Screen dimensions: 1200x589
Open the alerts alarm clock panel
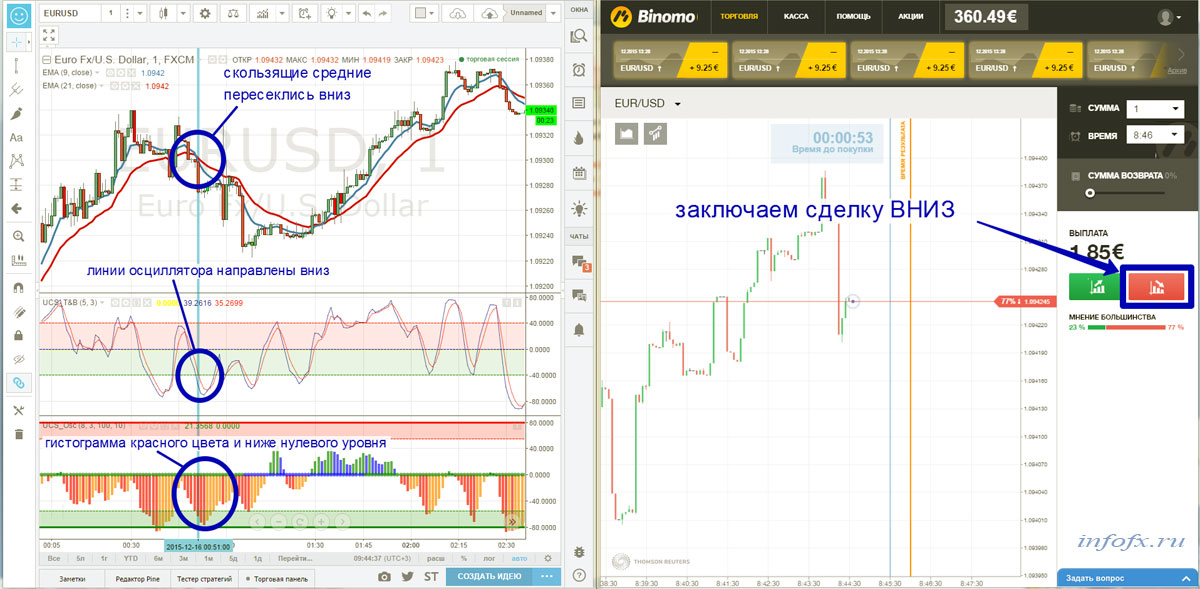click(578, 69)
